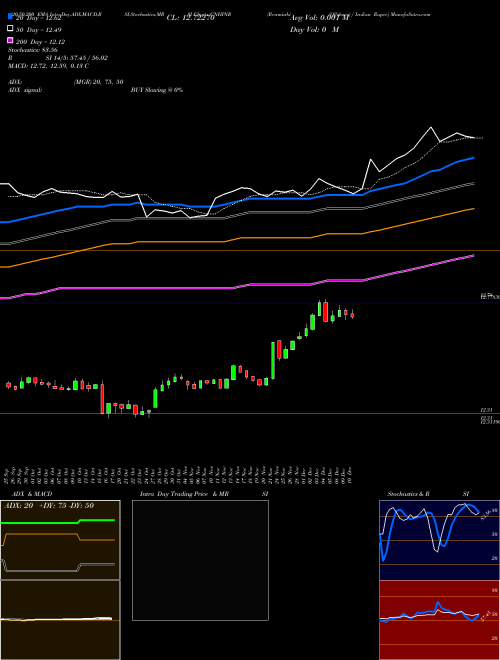Screen dimensions: 500x660
Task: Click the '(MGR) 20, 75, 50' values
Action: pyautogui.click(x=98, y=82)
